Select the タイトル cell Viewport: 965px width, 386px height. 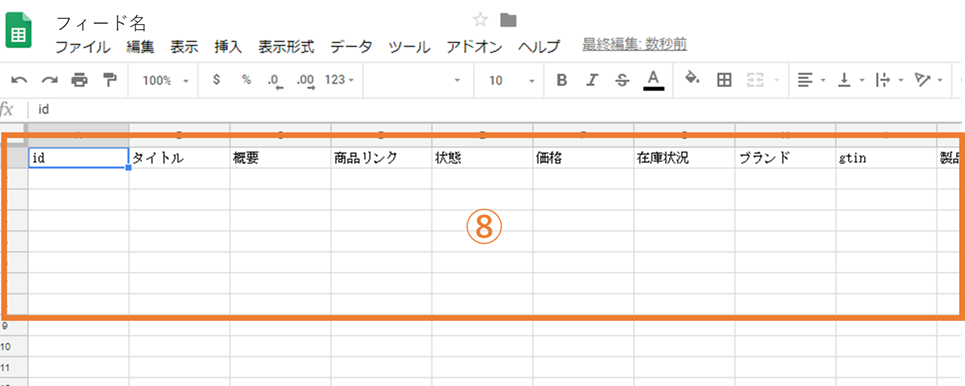coord(179,158)
